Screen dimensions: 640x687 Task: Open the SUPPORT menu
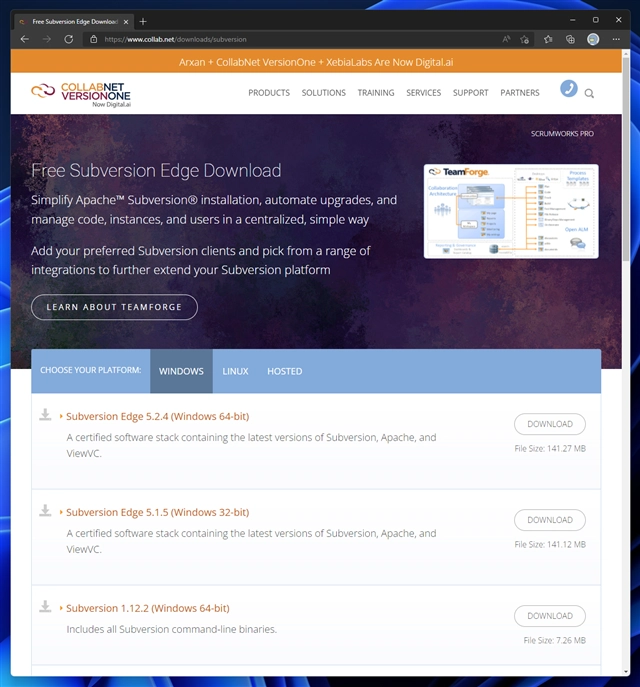[x=470, y=93]
